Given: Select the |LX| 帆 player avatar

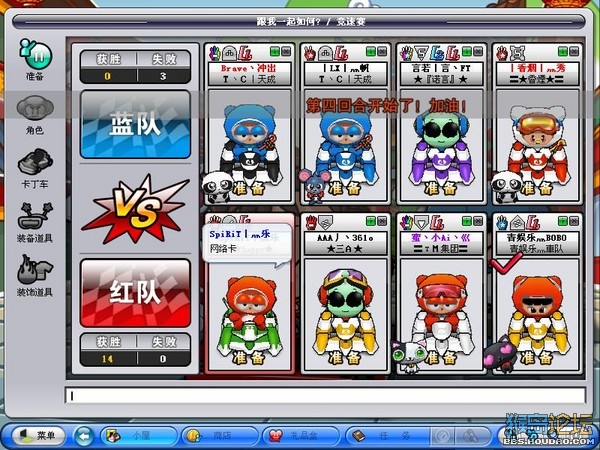Looking at the screenshot, I should pos(346,143).
